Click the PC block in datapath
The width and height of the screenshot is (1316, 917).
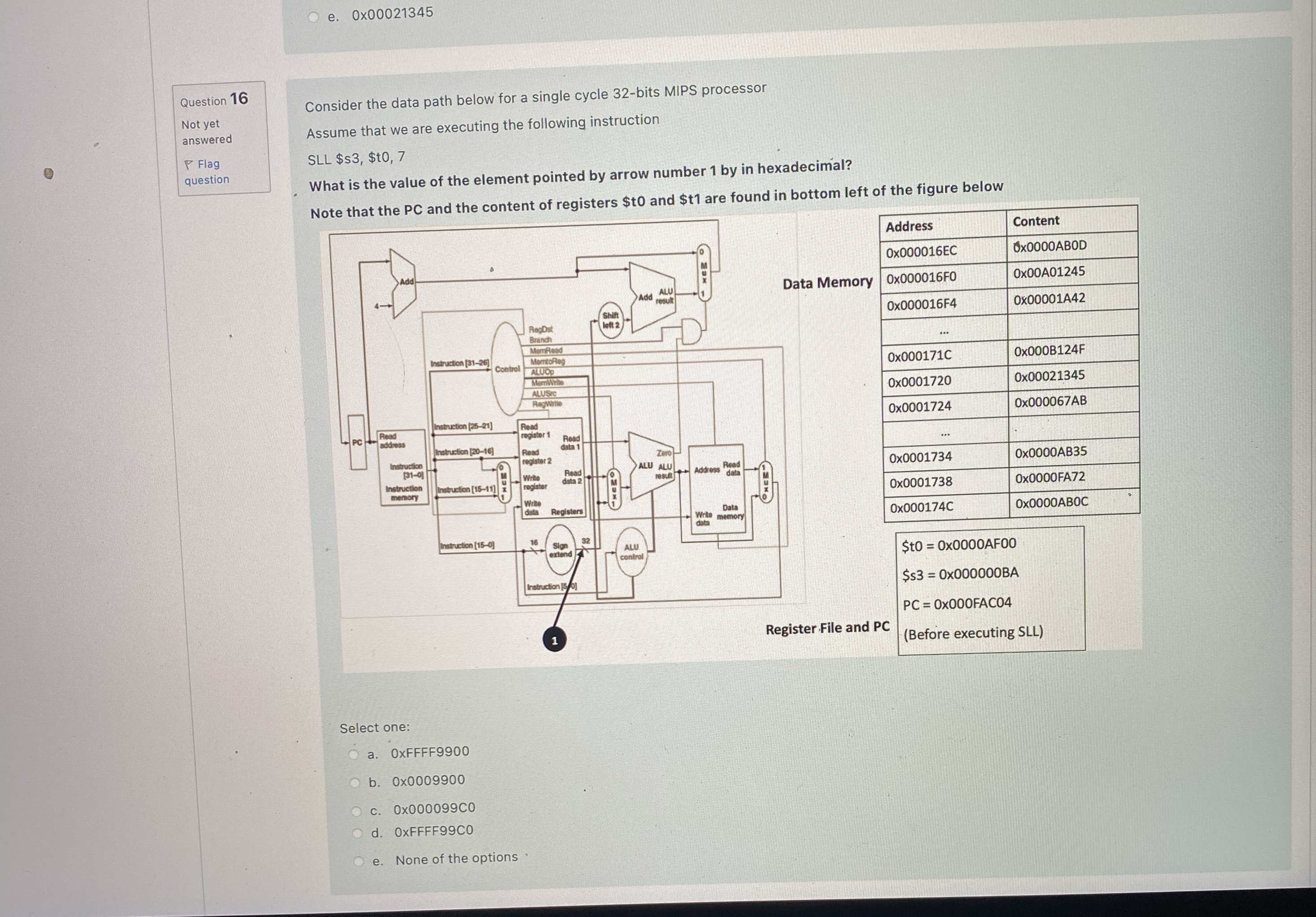pyautogui.click(x=357, y=442)
